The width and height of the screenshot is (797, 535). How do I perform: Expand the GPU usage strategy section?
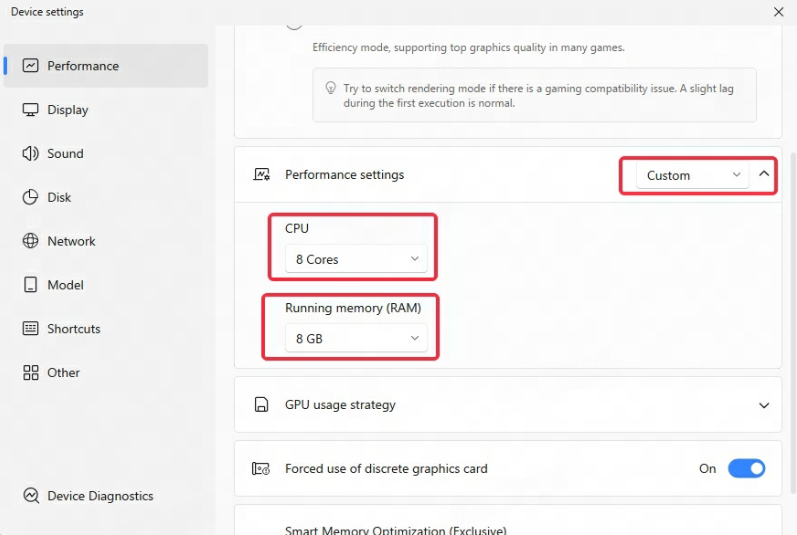pos(763,405)
